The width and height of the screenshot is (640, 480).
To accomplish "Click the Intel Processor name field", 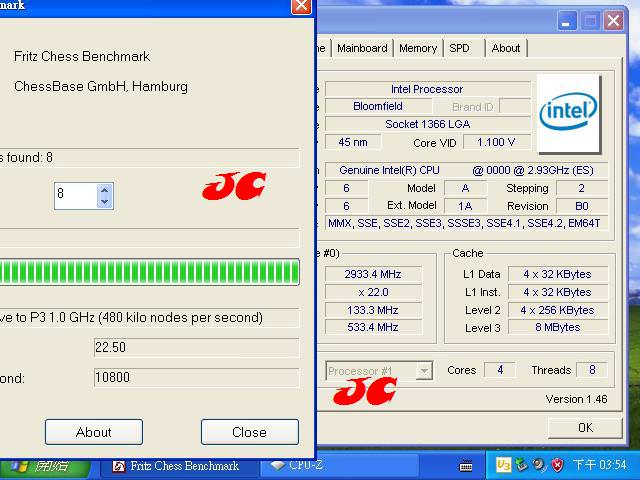I will (428, 89).
